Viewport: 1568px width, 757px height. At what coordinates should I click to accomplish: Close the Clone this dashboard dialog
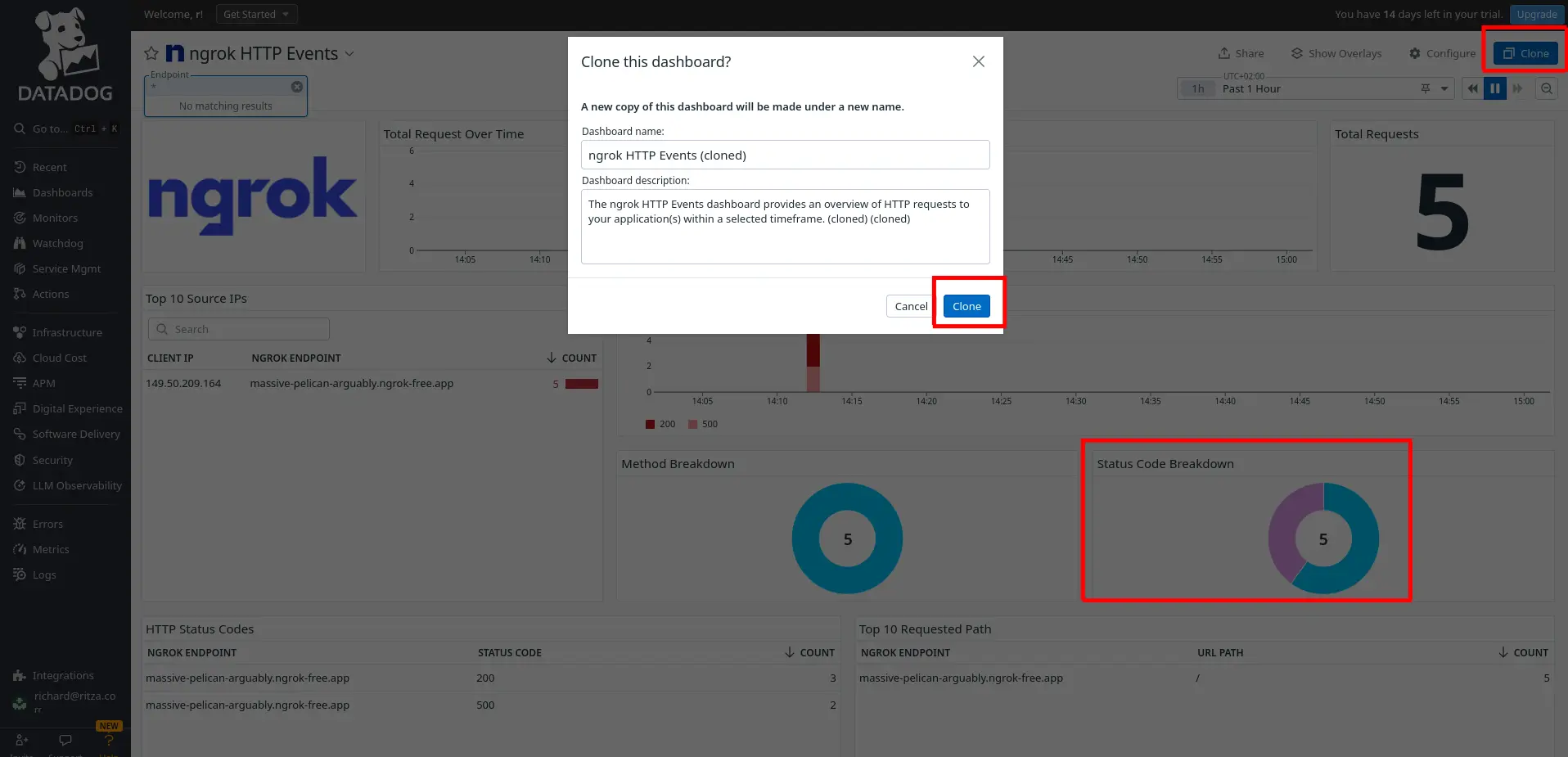(x=978, y=61)
